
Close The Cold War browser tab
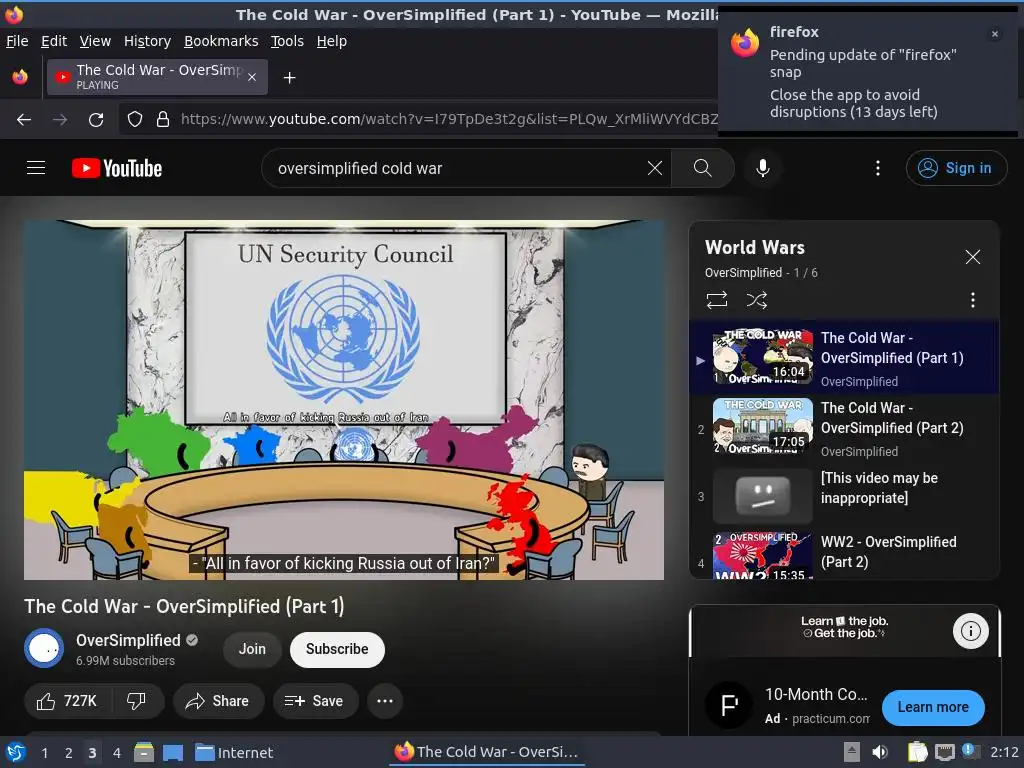tap(252, 77)
